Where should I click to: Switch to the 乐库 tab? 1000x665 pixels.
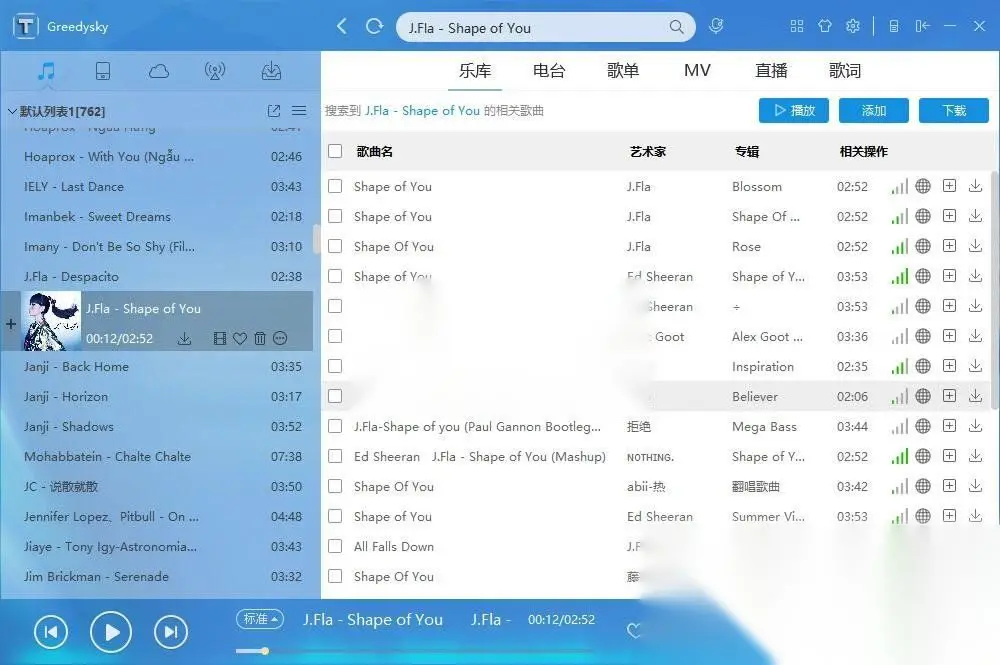point(475,70)
